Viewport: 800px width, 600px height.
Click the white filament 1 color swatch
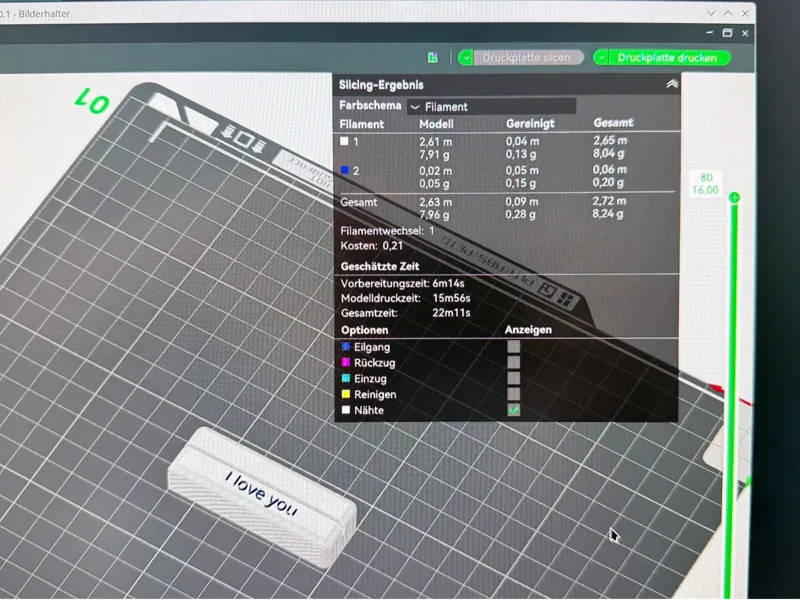click(x=345, y=141)
